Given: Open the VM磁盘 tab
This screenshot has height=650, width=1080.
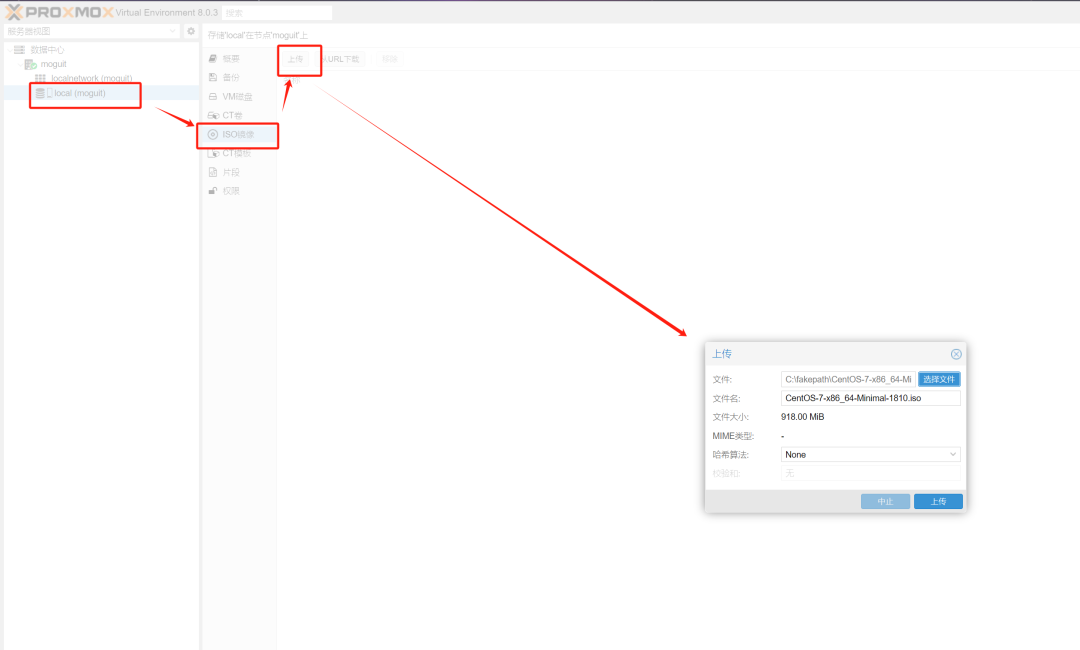Looking at the screenshot, I should tap(238, 96).
